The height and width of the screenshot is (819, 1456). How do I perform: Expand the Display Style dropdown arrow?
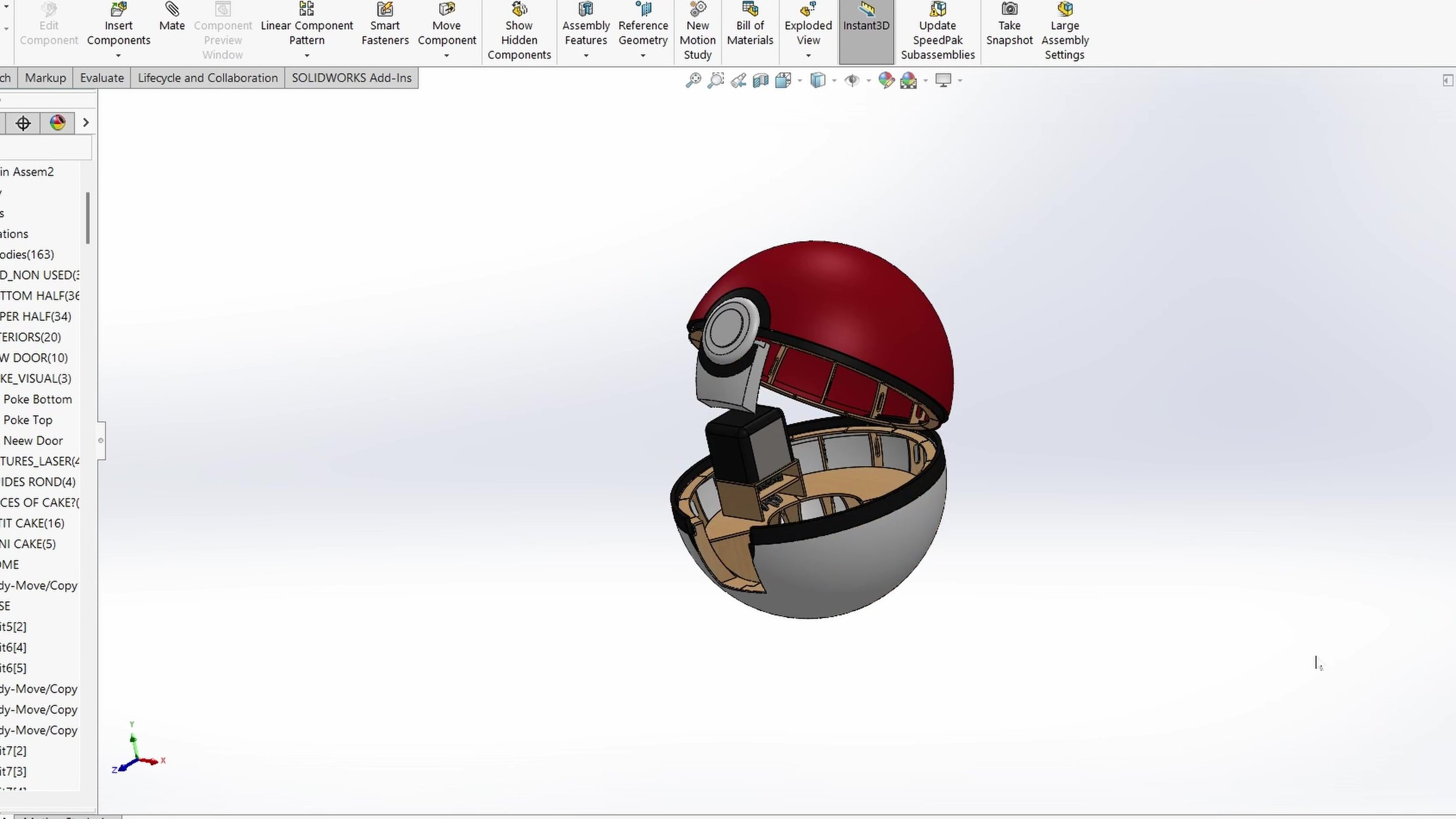pos(834,80)
